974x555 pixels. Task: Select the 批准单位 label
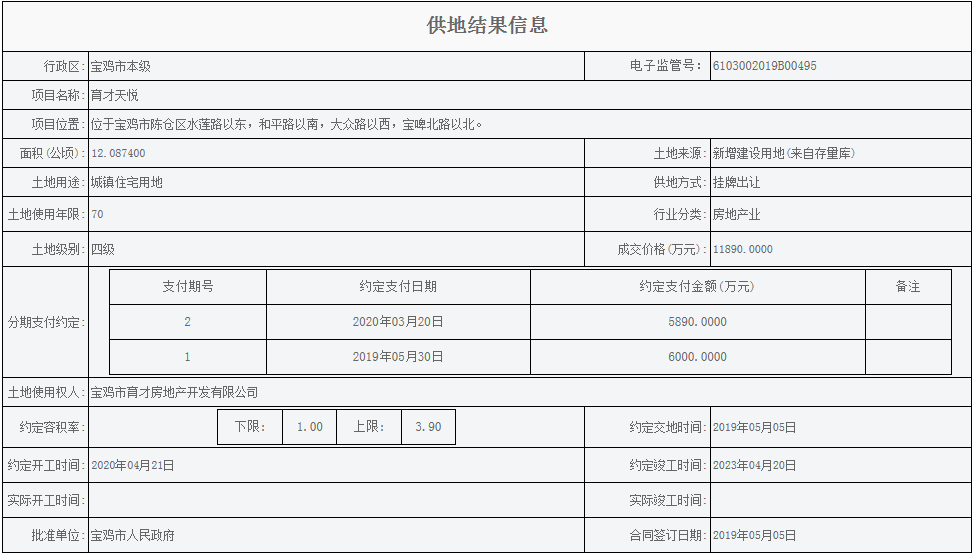click(59, 535)
